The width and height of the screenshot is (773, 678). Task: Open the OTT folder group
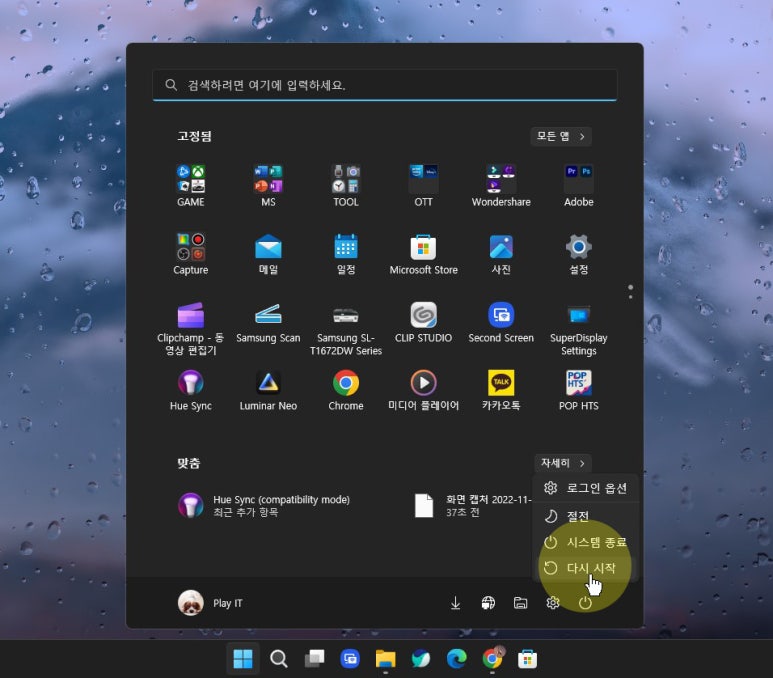[423, 186]
